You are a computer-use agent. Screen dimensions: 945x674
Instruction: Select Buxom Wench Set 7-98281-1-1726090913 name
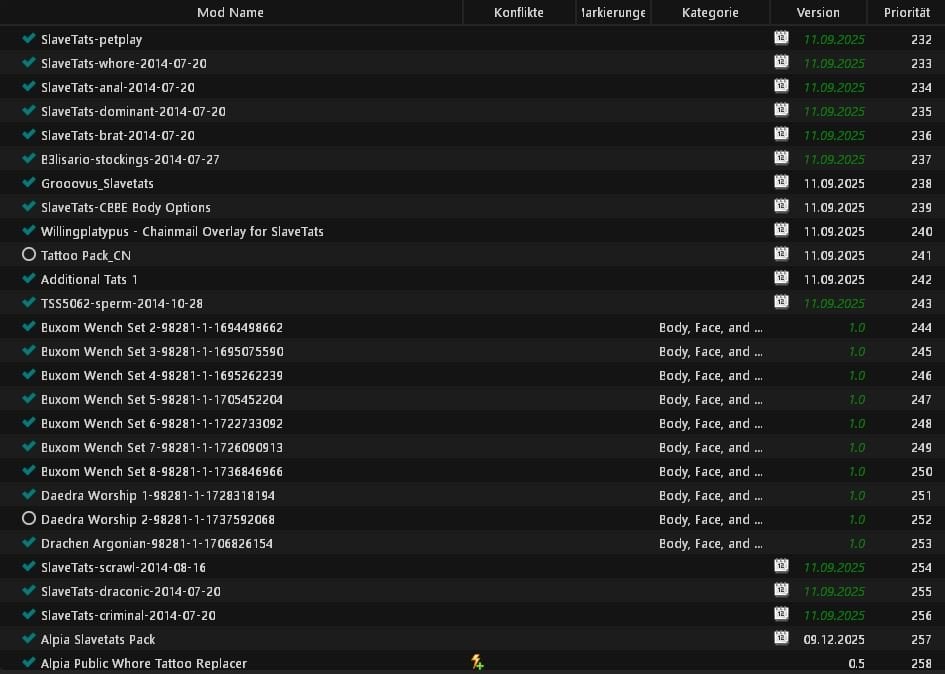coord(162,448)
